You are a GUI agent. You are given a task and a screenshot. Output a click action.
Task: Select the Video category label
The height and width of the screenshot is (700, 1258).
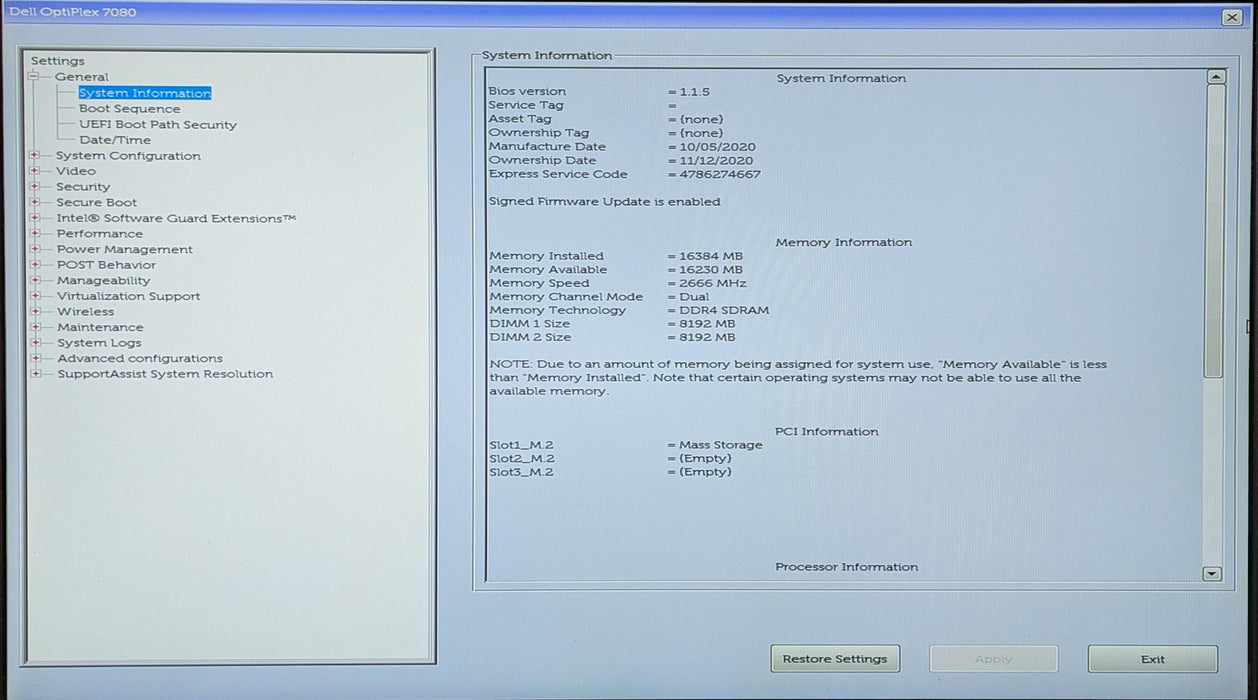tap(76, 171)
